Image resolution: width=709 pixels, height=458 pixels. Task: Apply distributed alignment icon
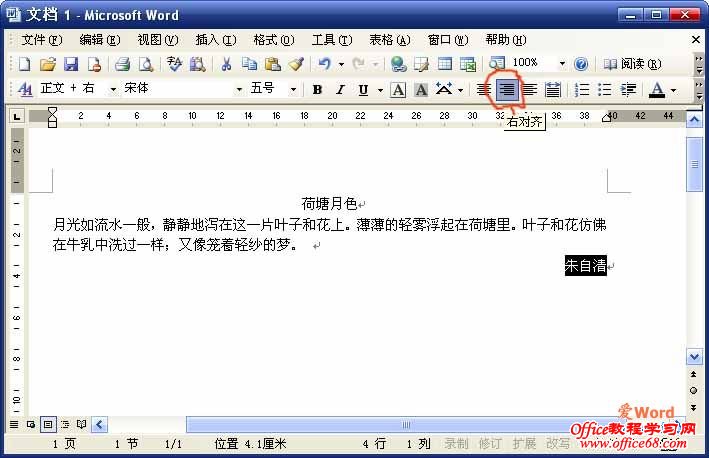tap(553, 89)
